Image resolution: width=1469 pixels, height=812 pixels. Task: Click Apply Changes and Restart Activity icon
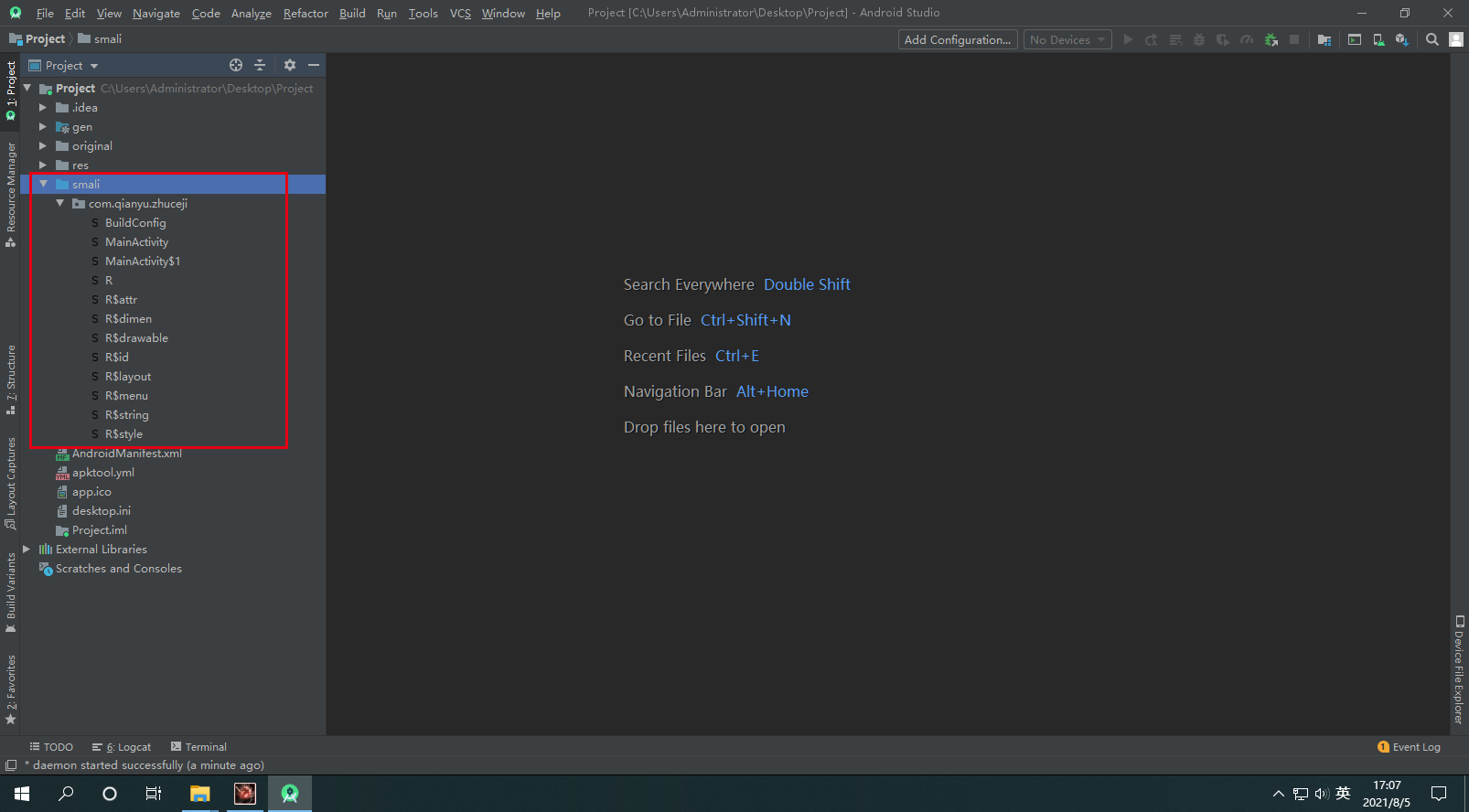(1152, 39)
